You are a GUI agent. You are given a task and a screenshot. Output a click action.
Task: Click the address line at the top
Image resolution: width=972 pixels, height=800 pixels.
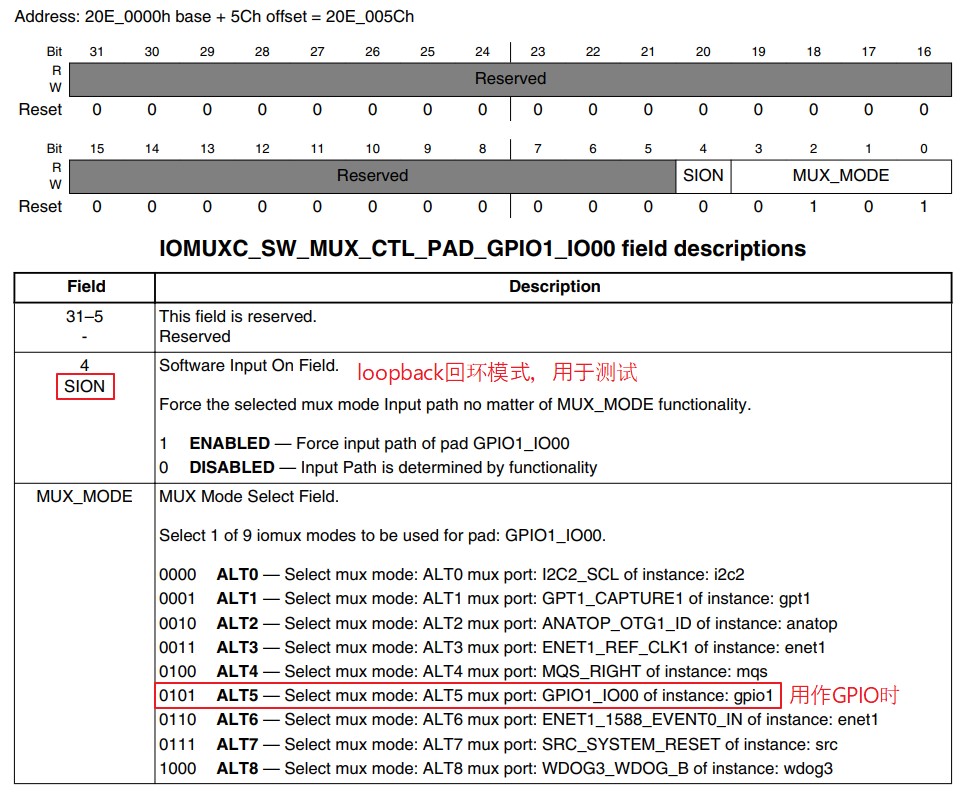214,16
